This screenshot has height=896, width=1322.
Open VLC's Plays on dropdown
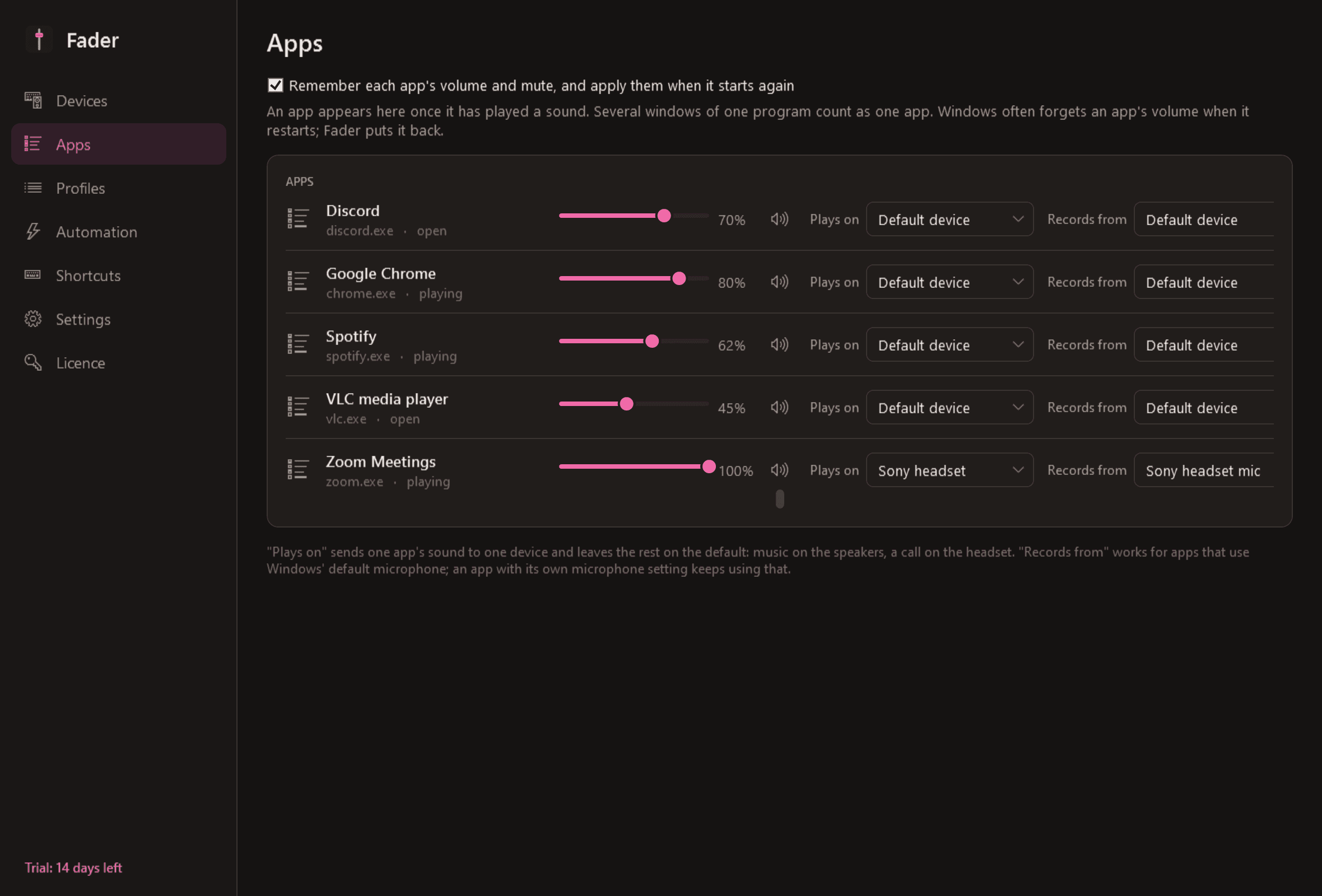coord(949,407)
